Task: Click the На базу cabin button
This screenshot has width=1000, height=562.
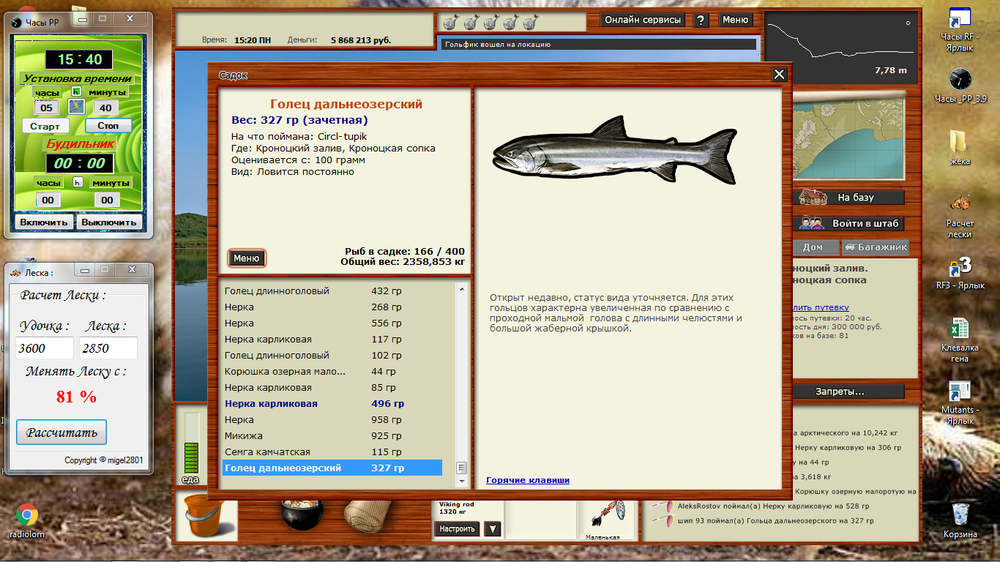Action: click(x=851, y=198)
